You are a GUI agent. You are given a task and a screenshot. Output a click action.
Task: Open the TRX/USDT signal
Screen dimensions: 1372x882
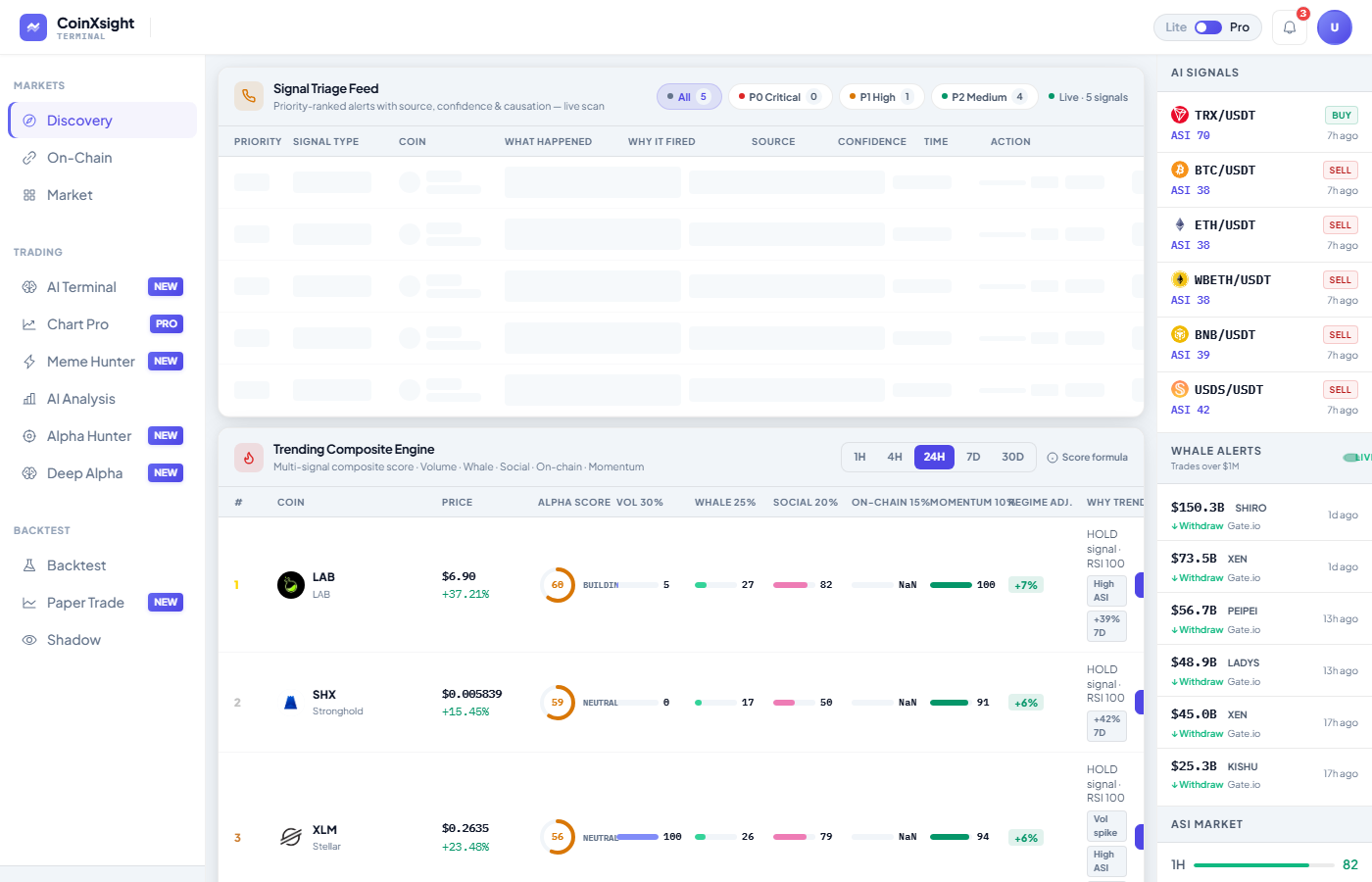pos(1264,124)
